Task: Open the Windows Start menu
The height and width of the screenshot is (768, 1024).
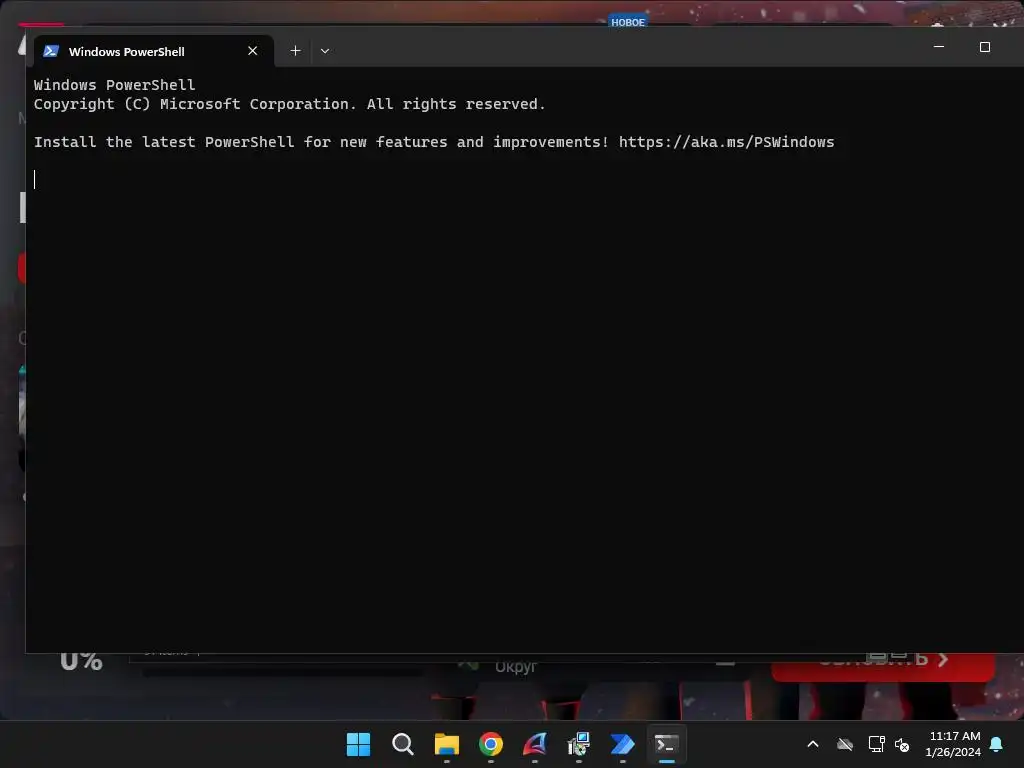Action: tap(358, 744)
